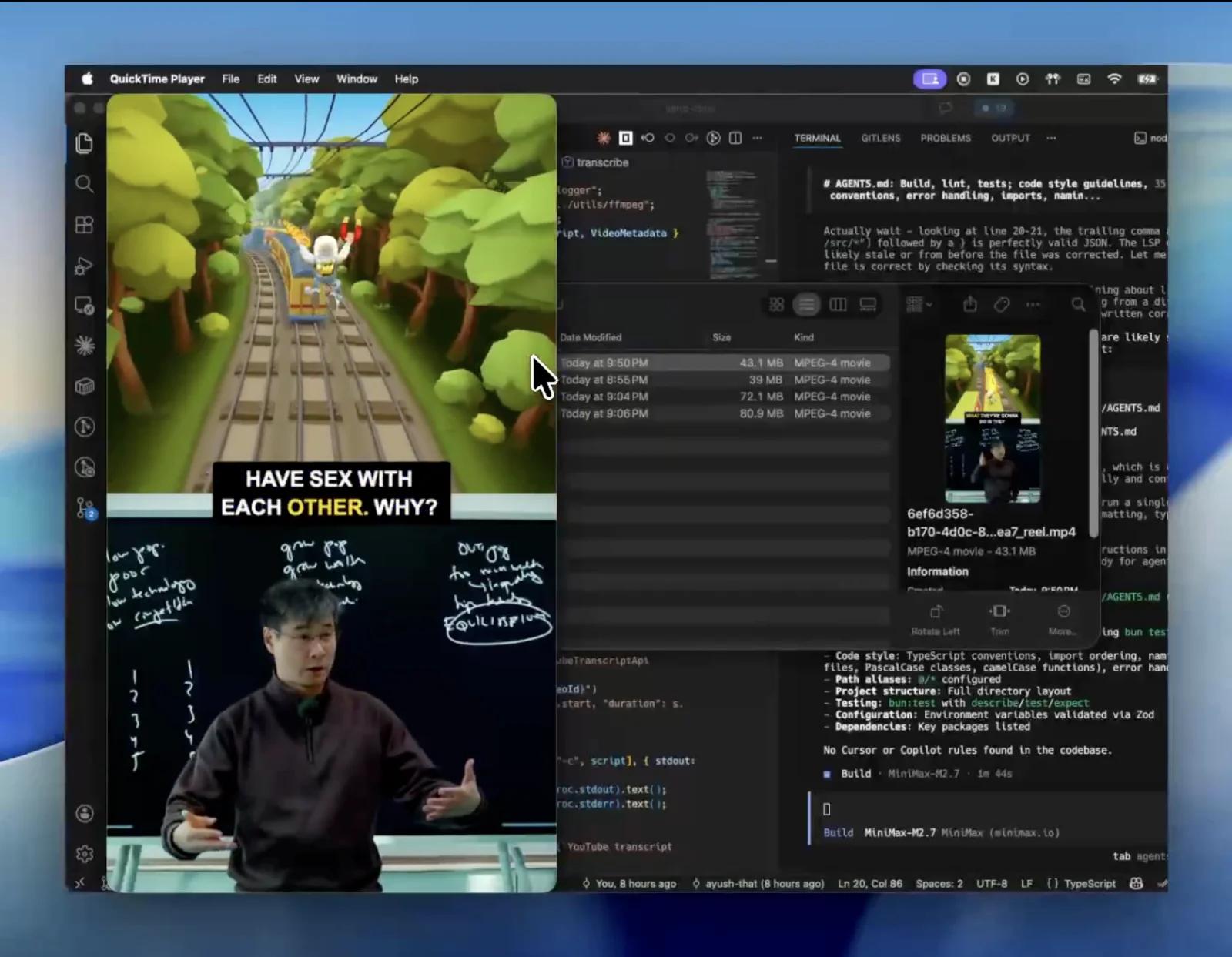Open the File menu
This screenshot has width=1232, height=957.
pyautogui.click(x=231, y=79)
